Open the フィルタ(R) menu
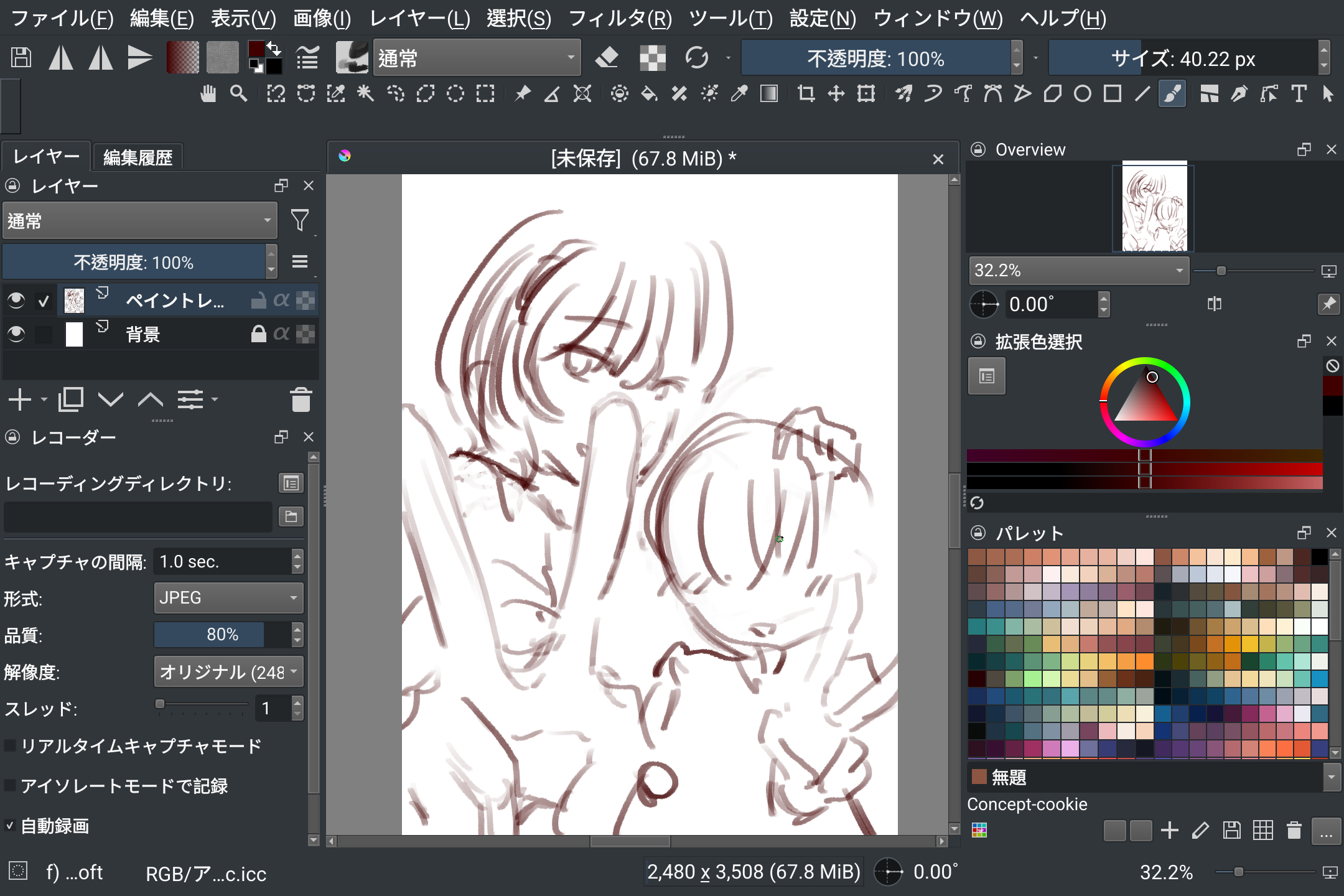The image size is (1344, 896). point(620,19)
